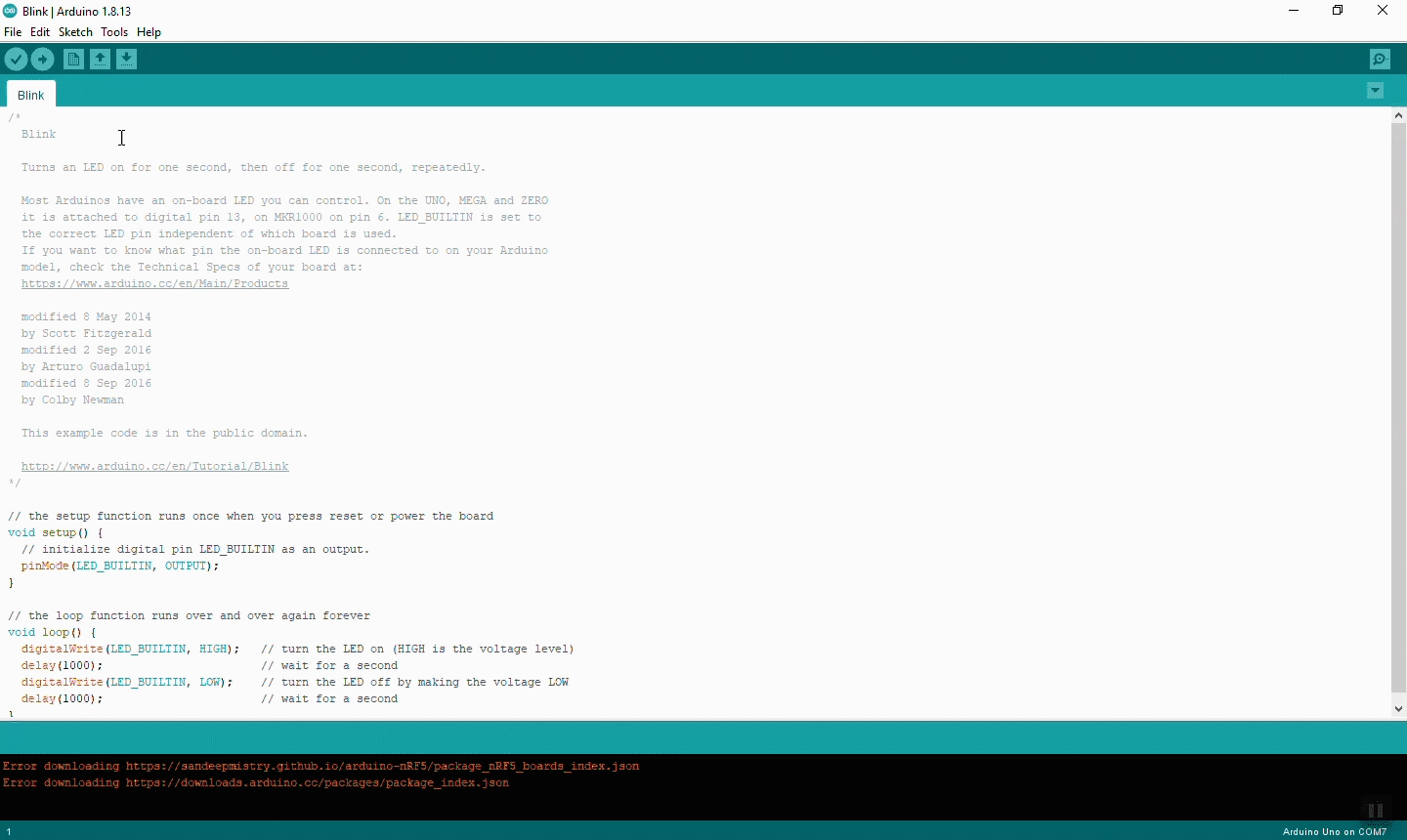Follow the arduino.cc Tutorial/Blink link
The image size is (1407, 840).
click(x=154, y=467)
